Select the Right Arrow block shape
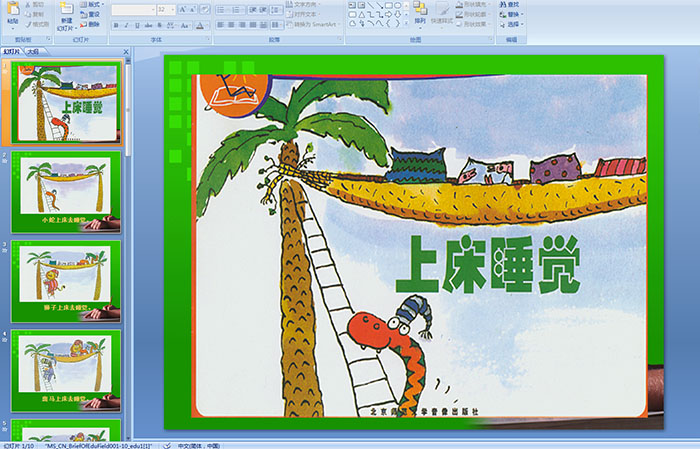The width and height of the screenshot is (700, 449). tap(388, 14)
